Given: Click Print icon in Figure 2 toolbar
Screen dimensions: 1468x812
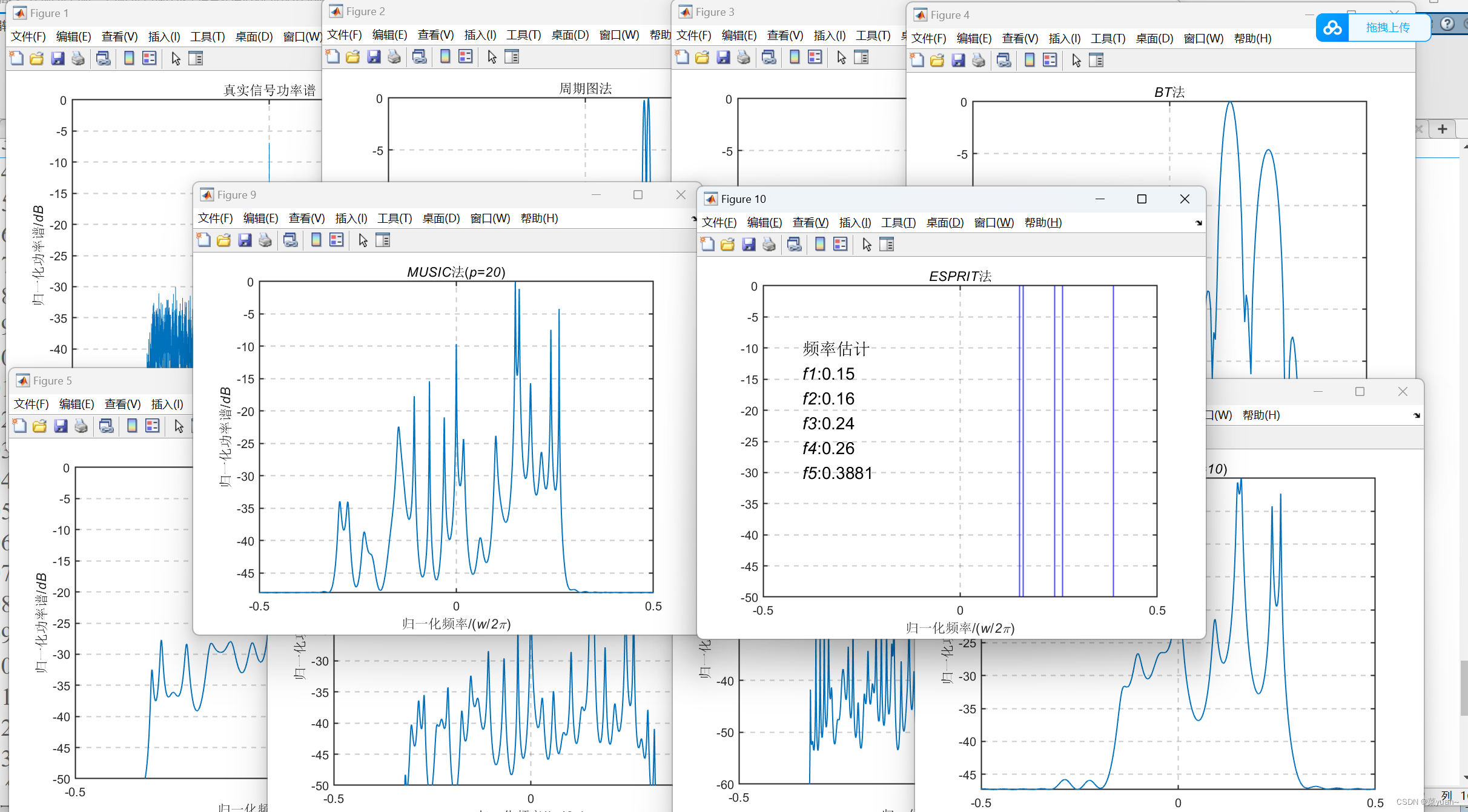Looking at the screenshot, I should [394, 57].
